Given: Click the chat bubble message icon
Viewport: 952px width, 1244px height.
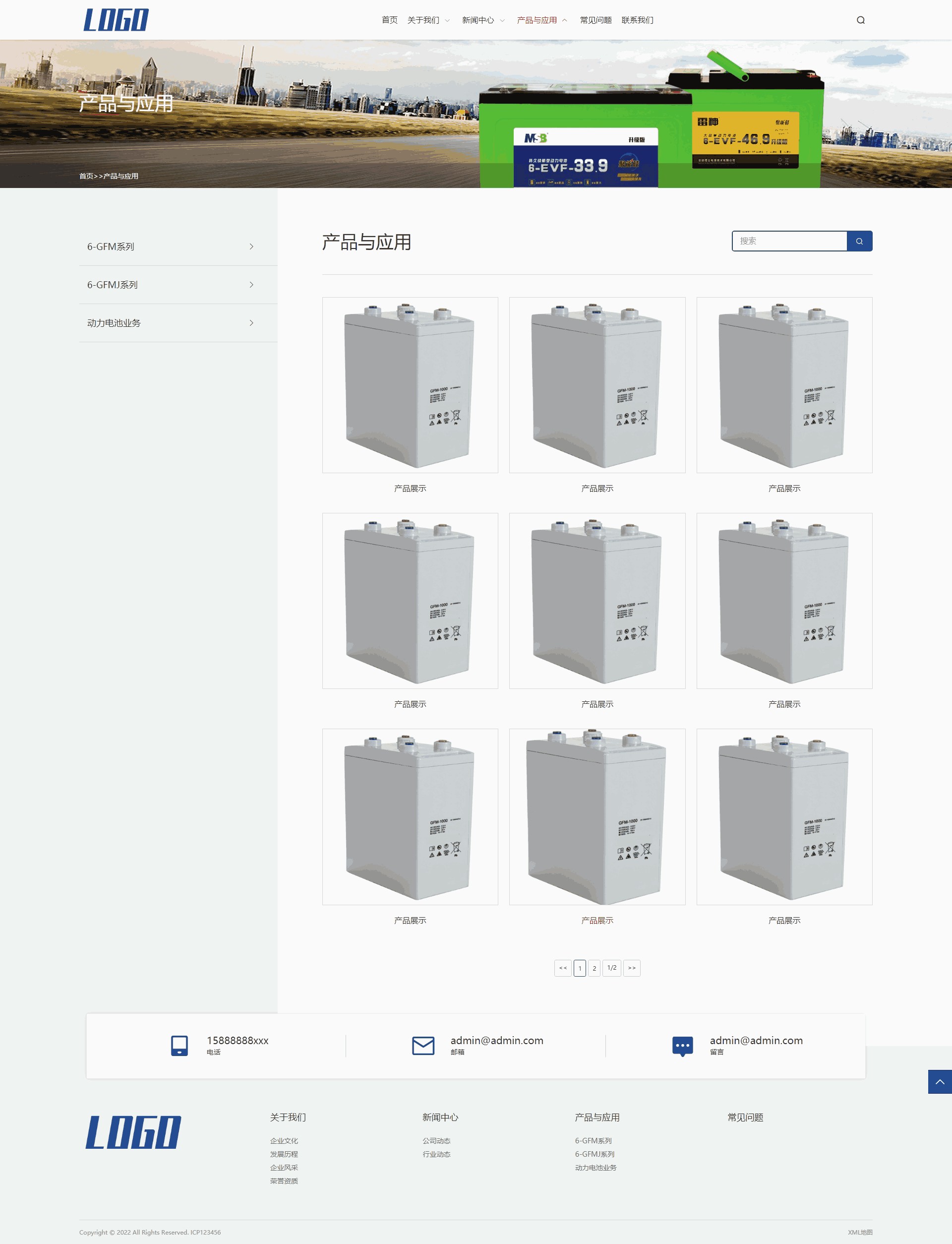Looking at the screenshot, I should (x=682, y=1046).
